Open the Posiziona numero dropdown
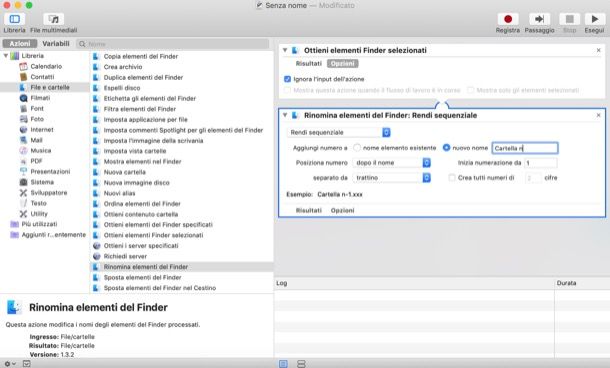Image resolution: width=610 pixels, height=368 pixels. pos(391,163)
